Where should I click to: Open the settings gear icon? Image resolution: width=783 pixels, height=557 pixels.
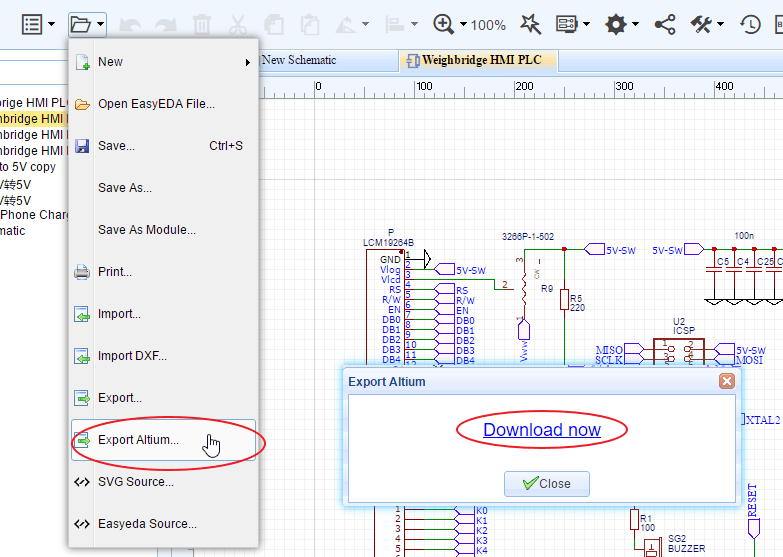click(x=616, y=24)
